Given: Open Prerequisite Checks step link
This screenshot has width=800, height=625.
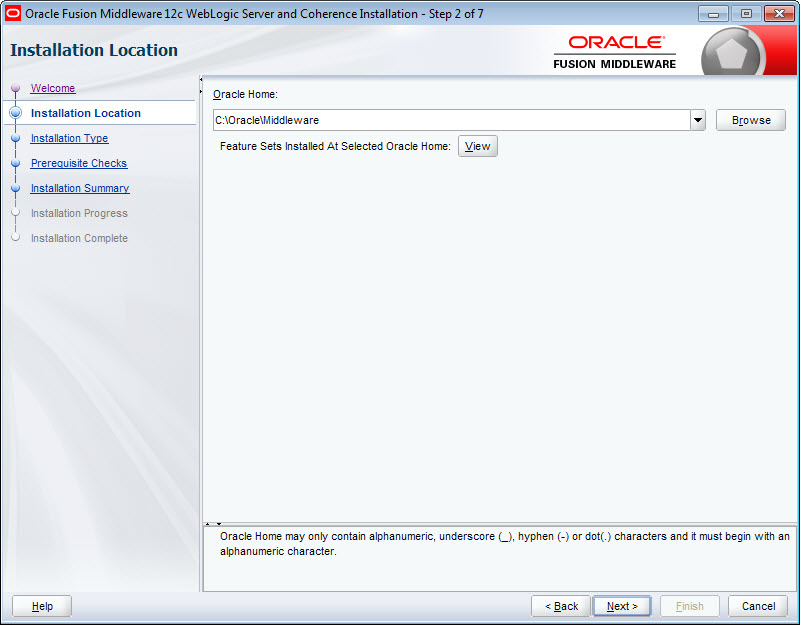Looking at the screenshot, I should pos(79,163).
